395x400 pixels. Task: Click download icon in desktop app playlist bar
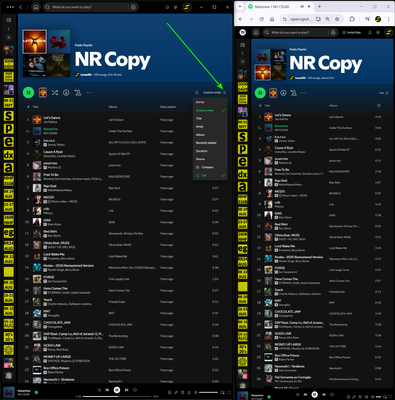pyautogui.click(x=66, y=93)
